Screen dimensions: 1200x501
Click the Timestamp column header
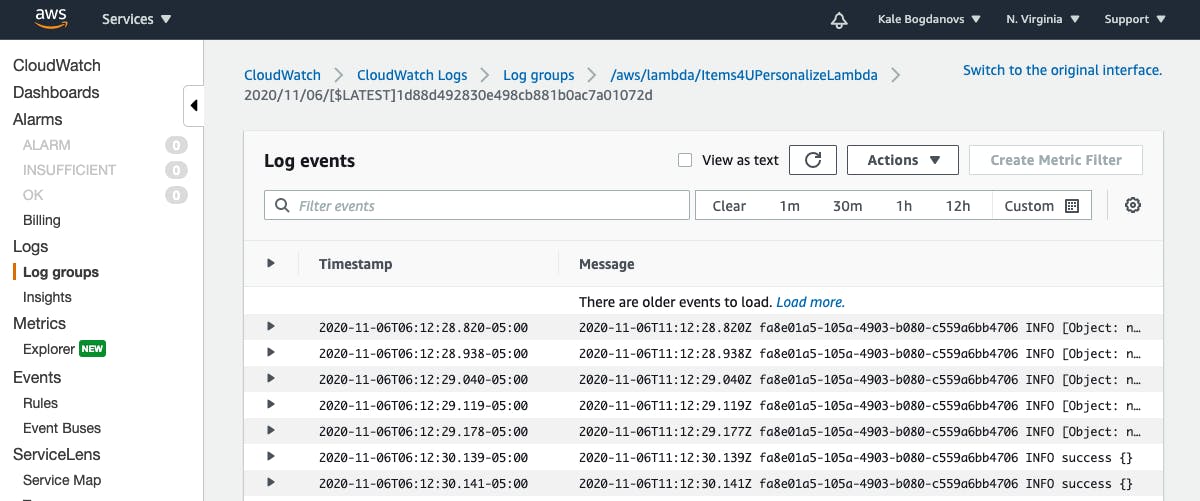coord(355,264)
